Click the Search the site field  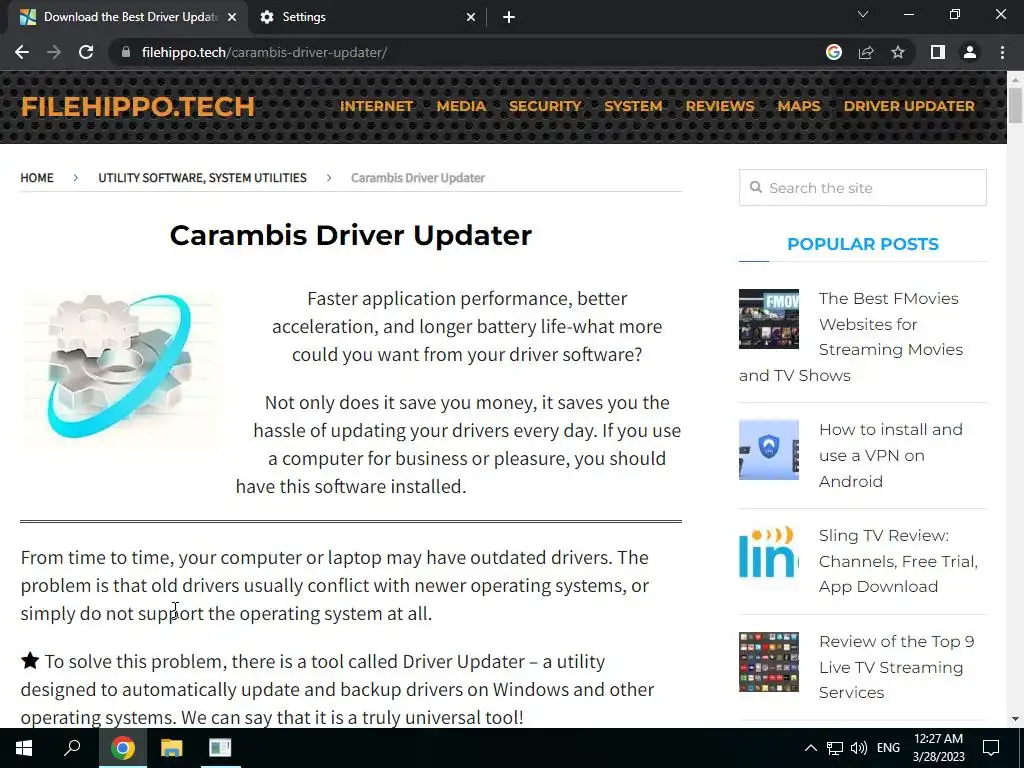pyautogui.click(x=862, y=187)
